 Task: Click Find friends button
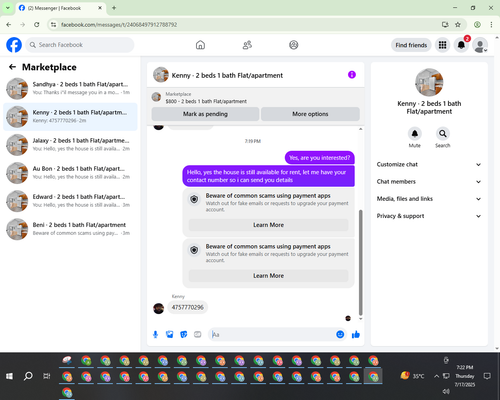pos(411,45)
